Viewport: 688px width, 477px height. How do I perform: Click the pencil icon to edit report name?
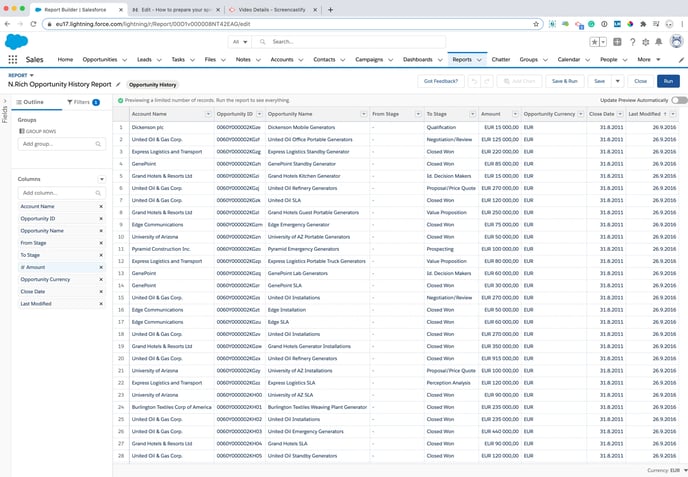coord(118,84)
